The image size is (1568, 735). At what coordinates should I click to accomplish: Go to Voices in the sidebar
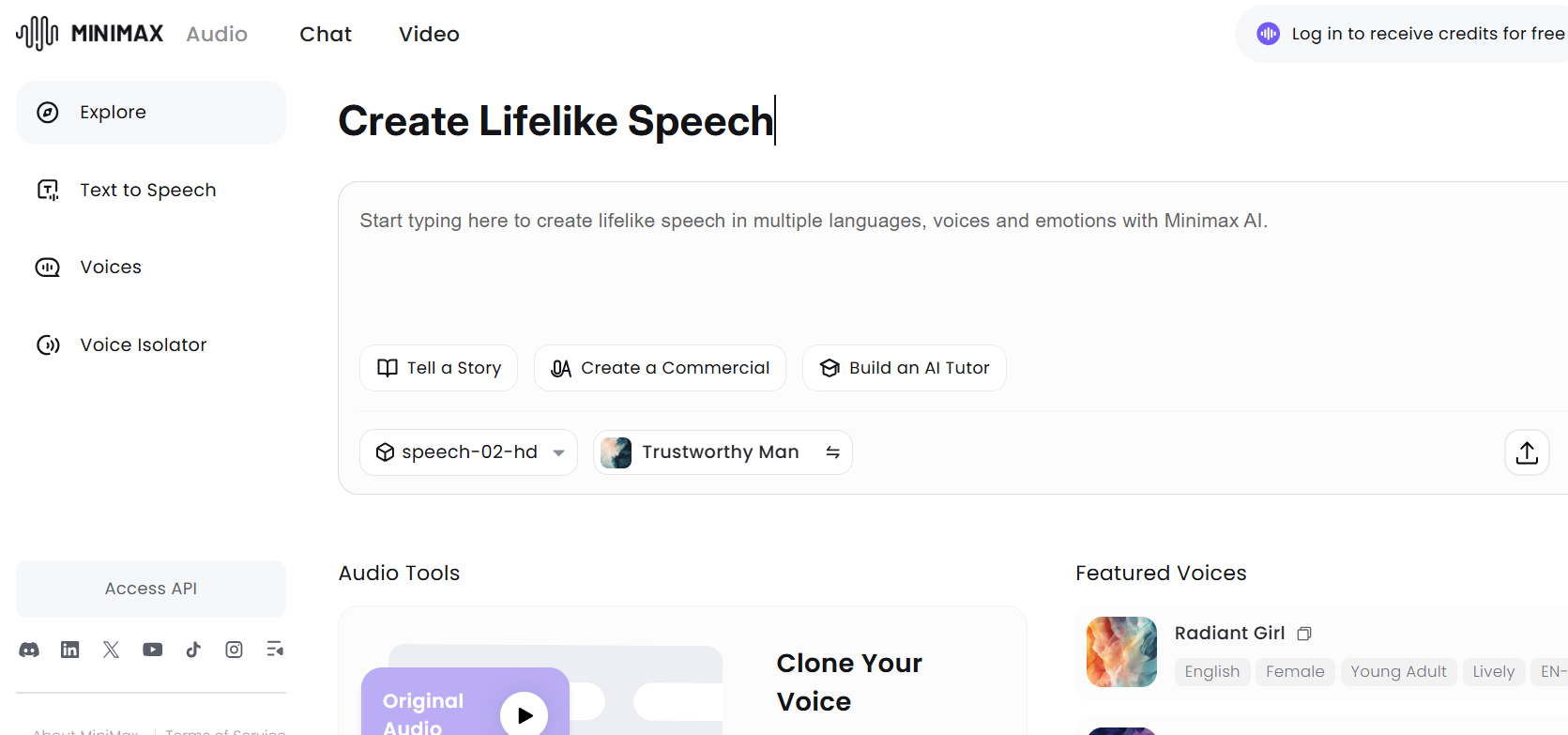pyautogui.click(x=151, y=268)
